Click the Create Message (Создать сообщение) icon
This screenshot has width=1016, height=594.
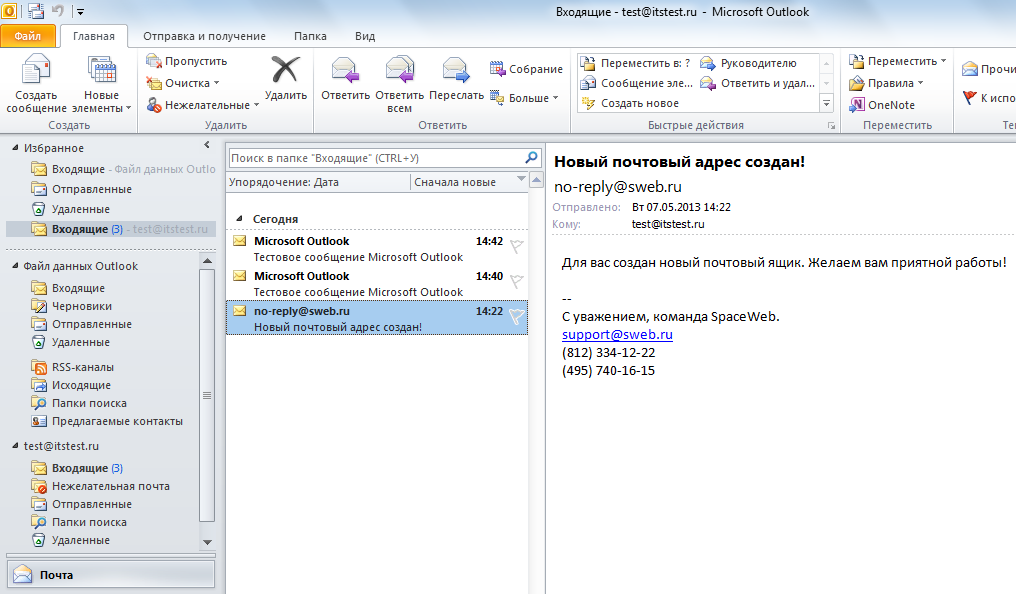(36, 70)
